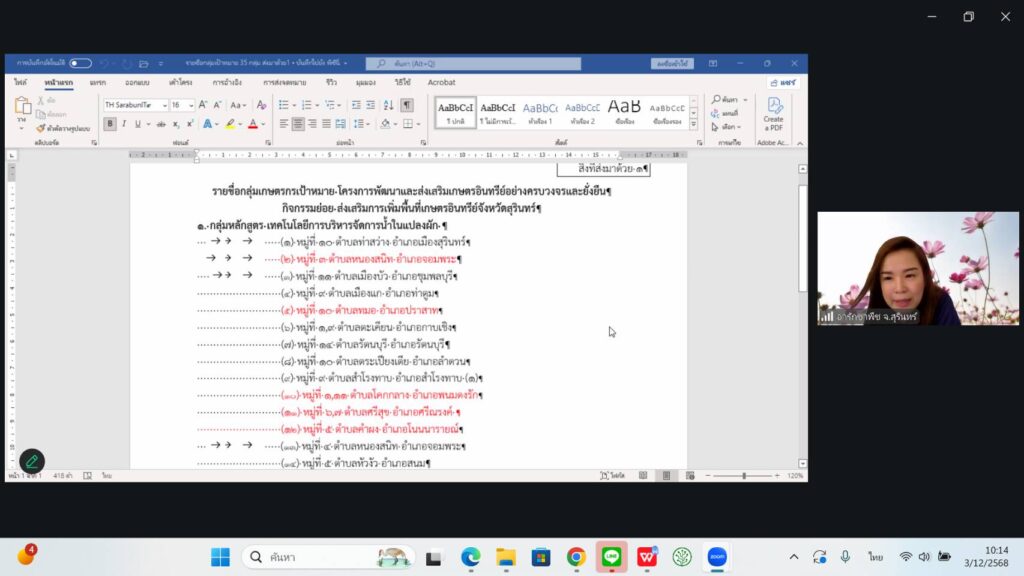Click the Format Painter brush icon
Image resolution: width=1024 pixels, height=576 pixels.
[41, 128]
